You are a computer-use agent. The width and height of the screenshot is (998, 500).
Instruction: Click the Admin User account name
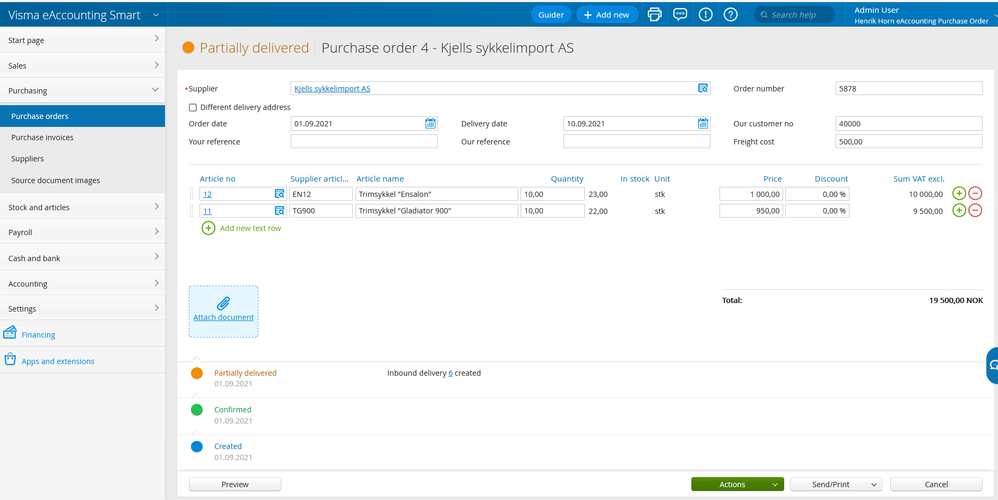(876, 10)
